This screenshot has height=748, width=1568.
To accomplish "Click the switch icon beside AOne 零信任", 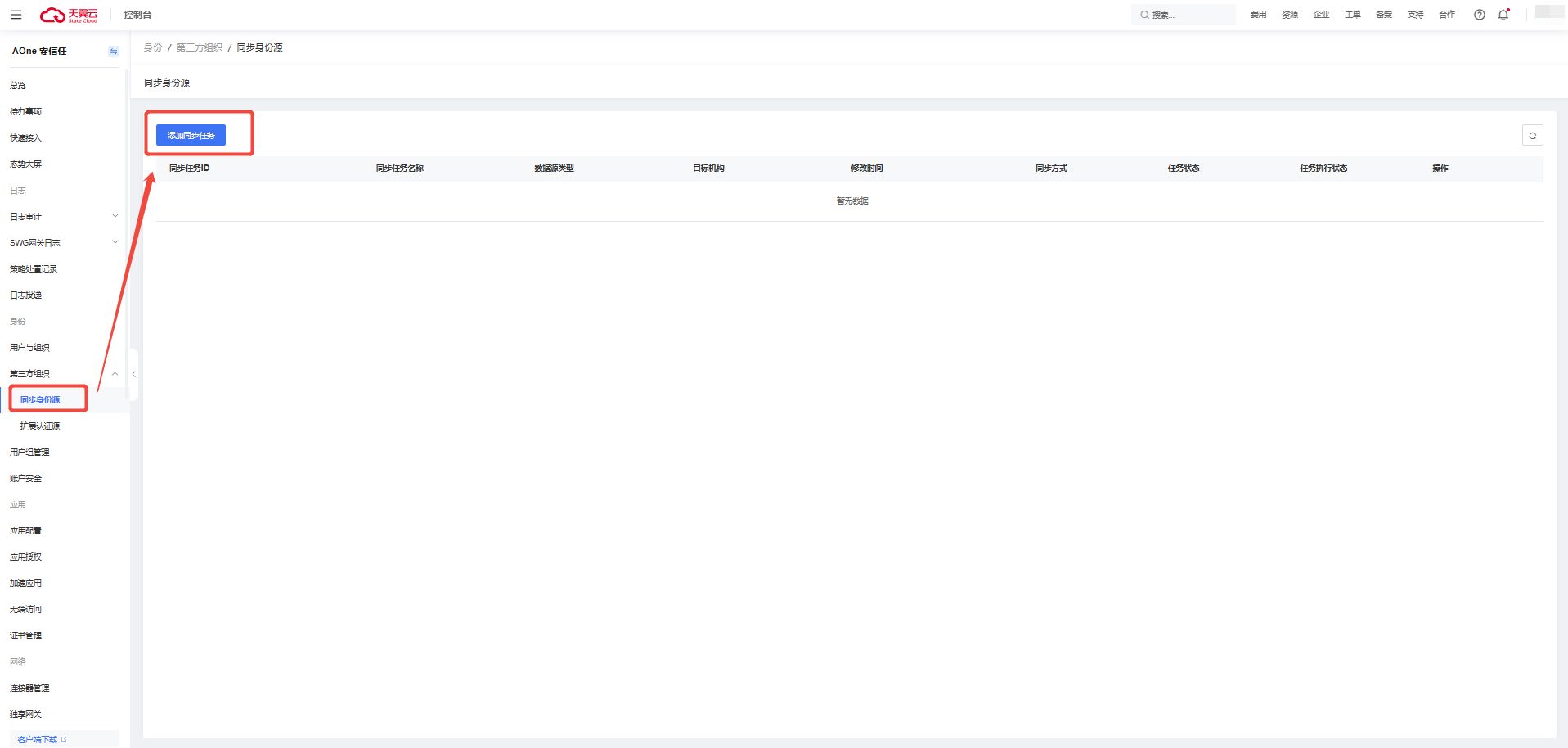I will (x=114, y=52).
